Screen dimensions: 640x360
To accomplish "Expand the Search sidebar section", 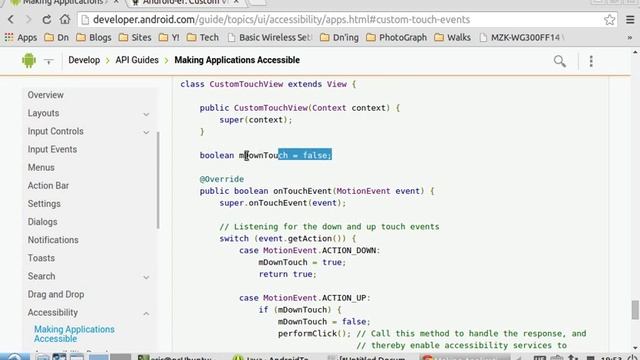I will pos(146,277).
